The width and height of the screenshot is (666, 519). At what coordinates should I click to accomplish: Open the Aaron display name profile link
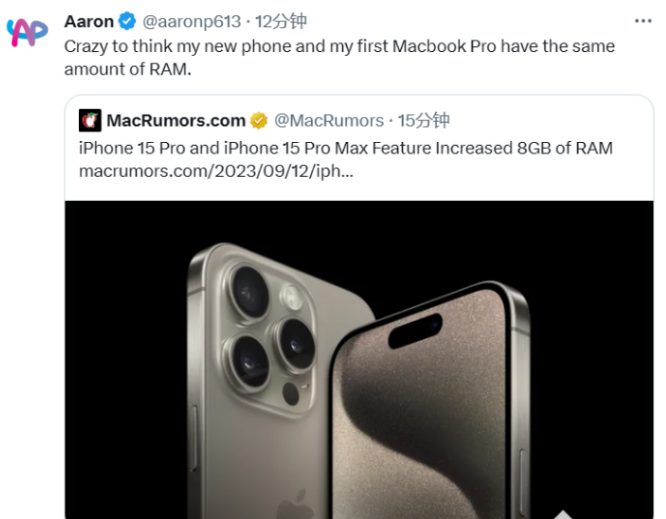[x=89, y=21]
